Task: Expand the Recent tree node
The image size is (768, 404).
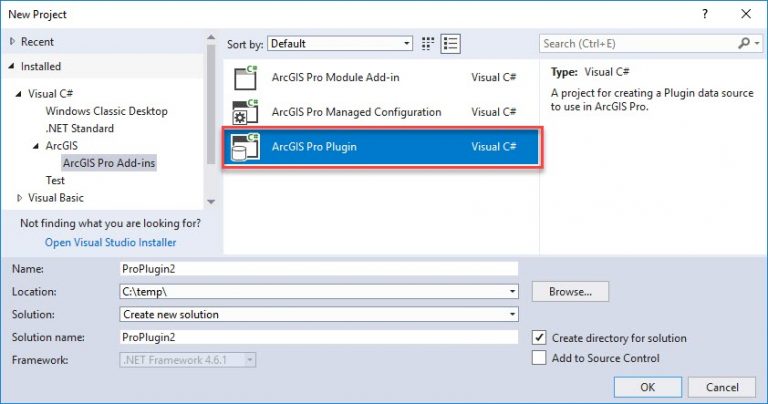Action: click(12, 41)
